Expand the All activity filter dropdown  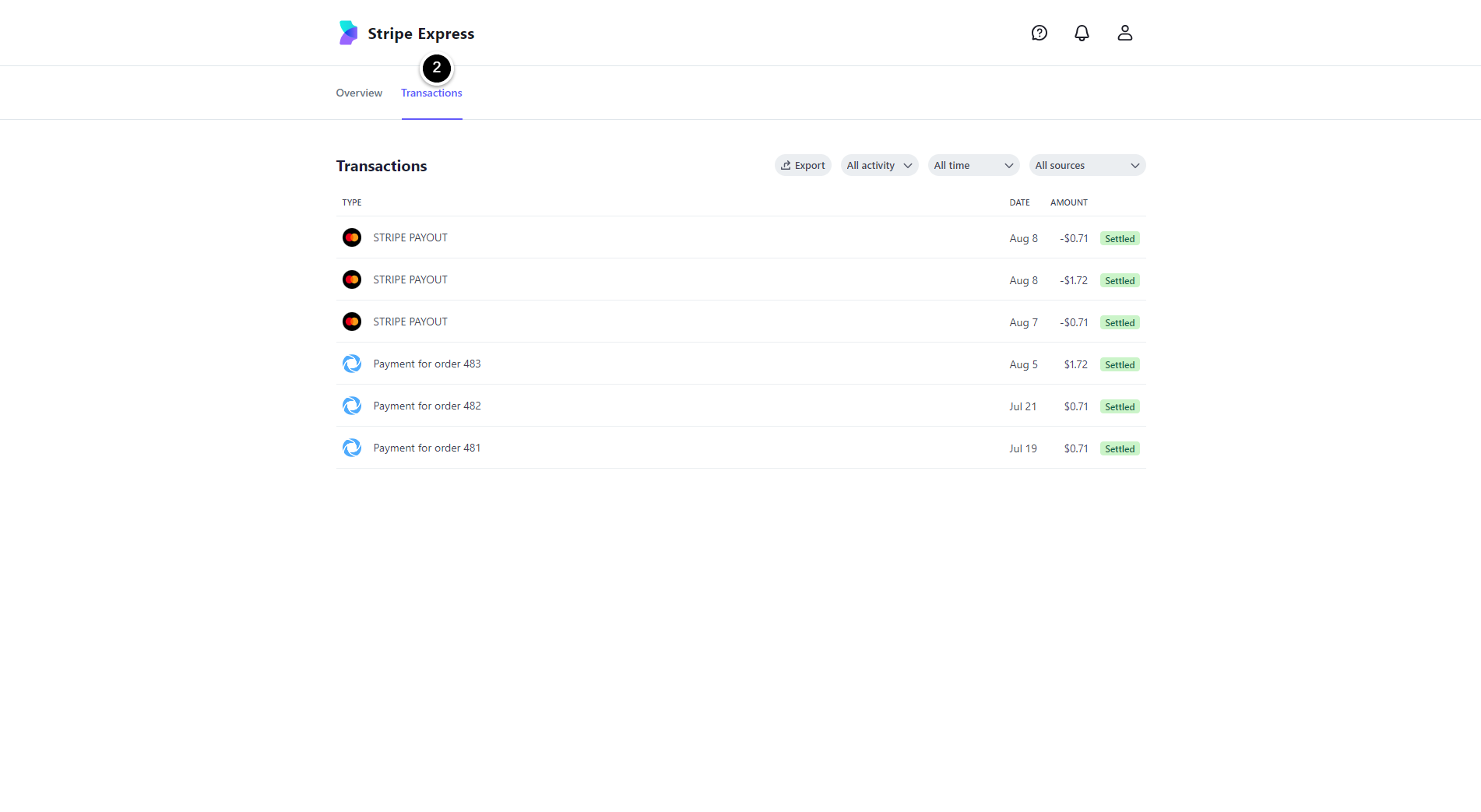(879, 165)
